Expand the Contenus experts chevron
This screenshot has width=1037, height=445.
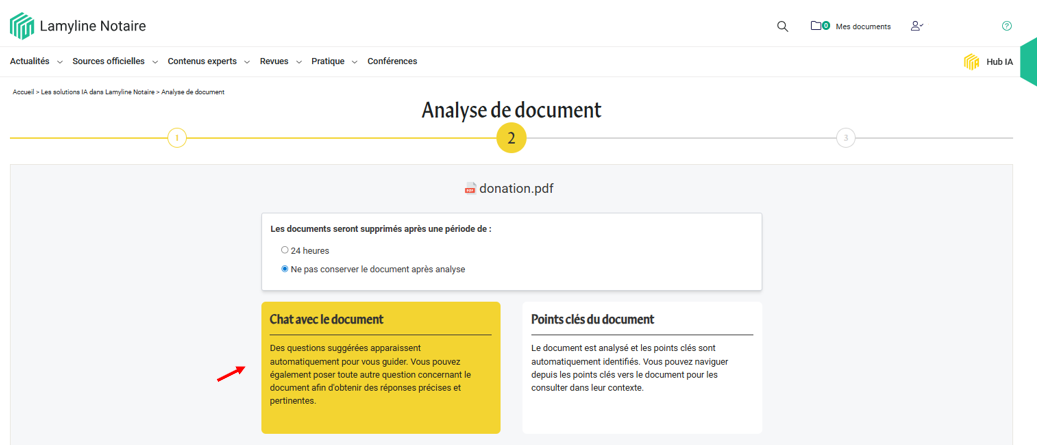[x=247, y=62]
